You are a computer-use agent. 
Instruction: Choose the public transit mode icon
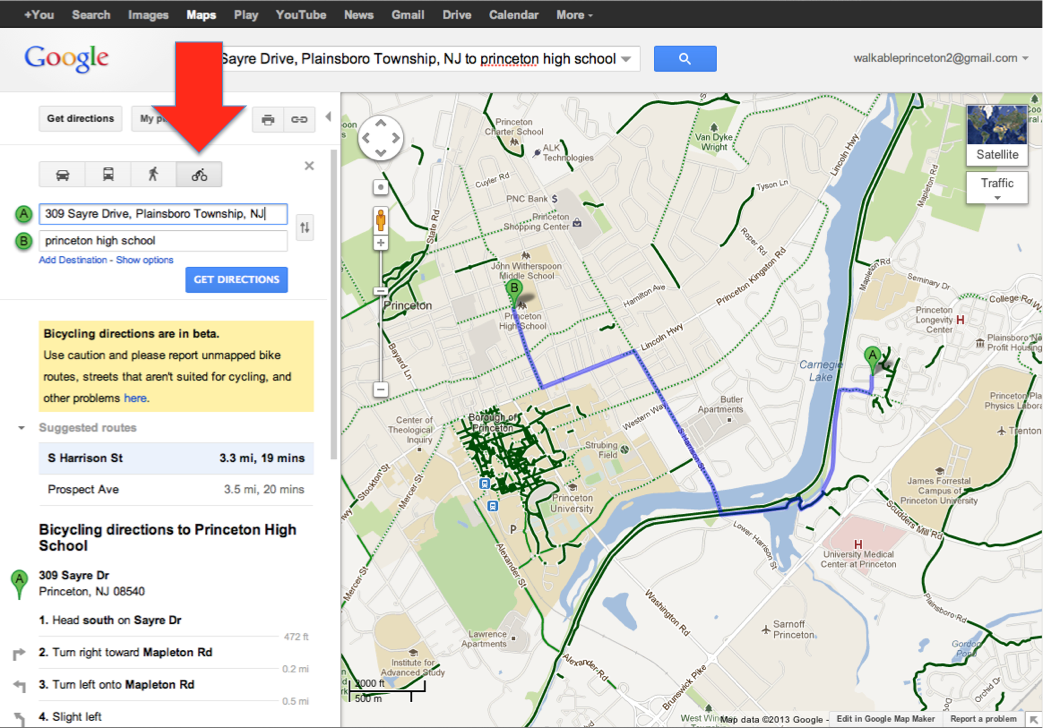[x=108, y=174]
